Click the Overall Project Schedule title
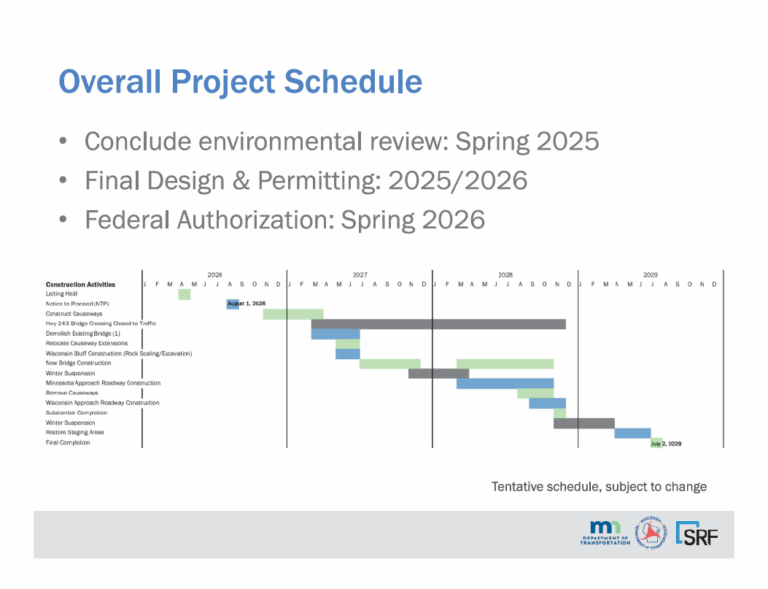 click(239, 80)
